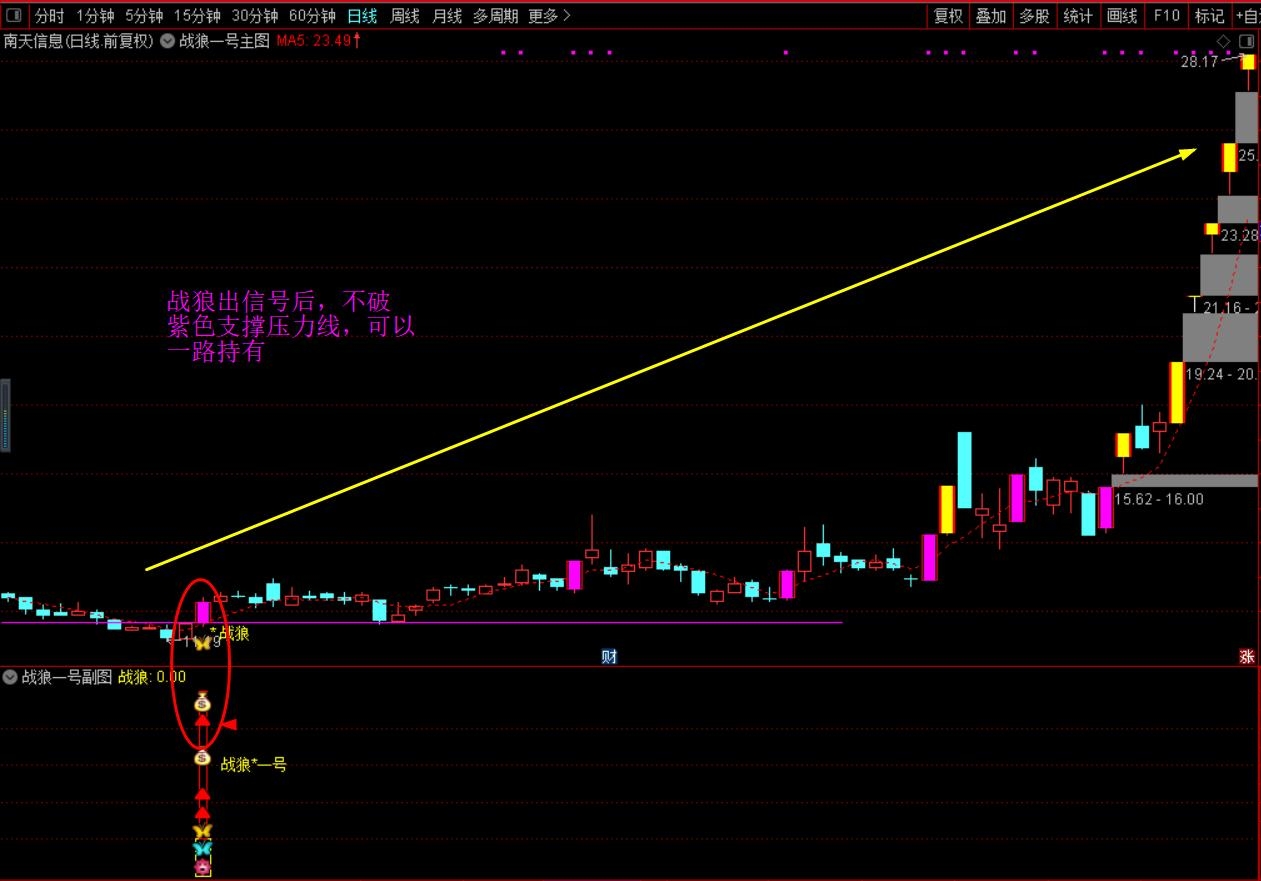The width and height of the screenshot is (1261, 881).
Task: Select the 周线 weekly tab
Action: [405, 15]
